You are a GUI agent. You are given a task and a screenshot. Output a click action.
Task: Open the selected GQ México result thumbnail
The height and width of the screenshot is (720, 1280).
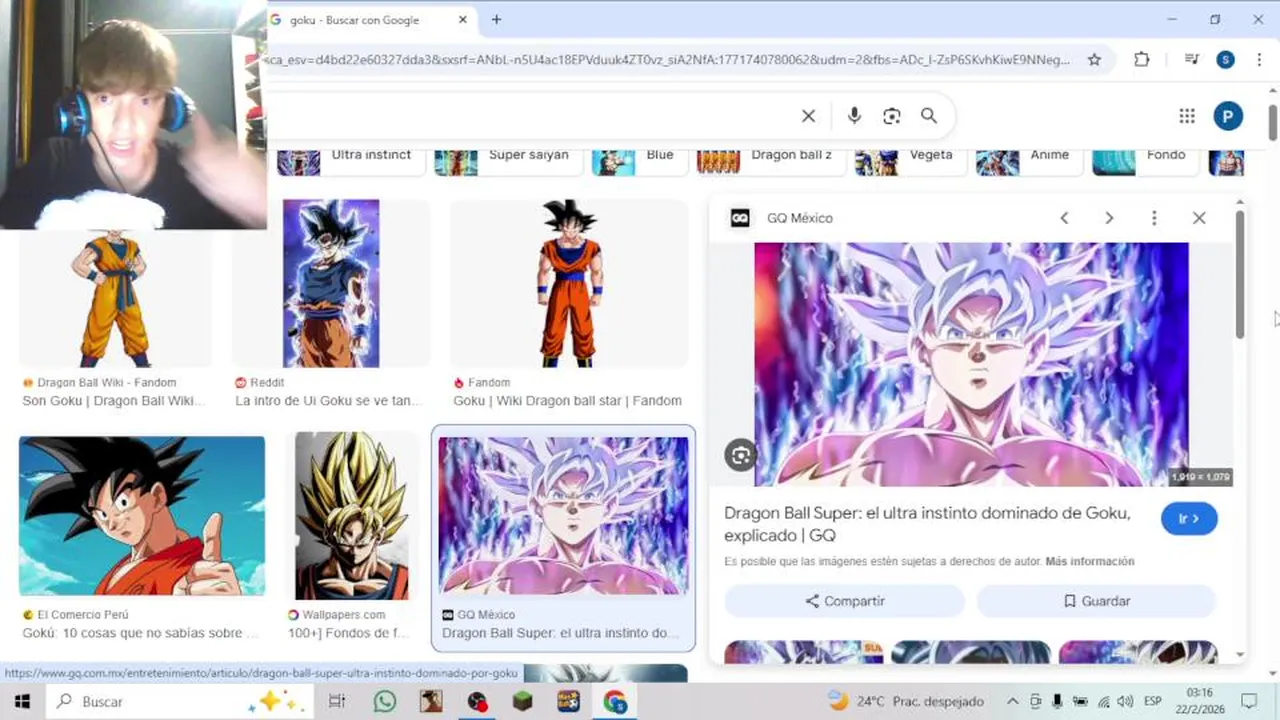pos(563,516)
